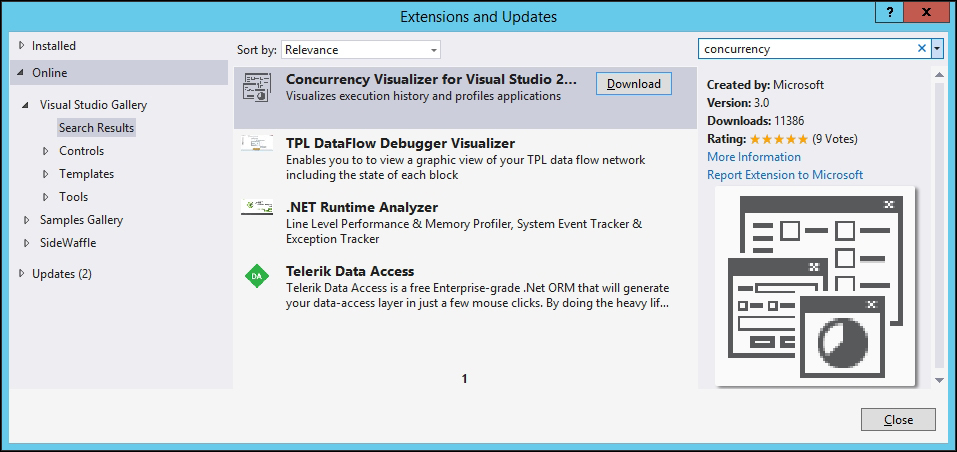The height and width of the screenshot is (452, 957).
Task: Select Search Results in the tree
Action: (x=96, y=128)
